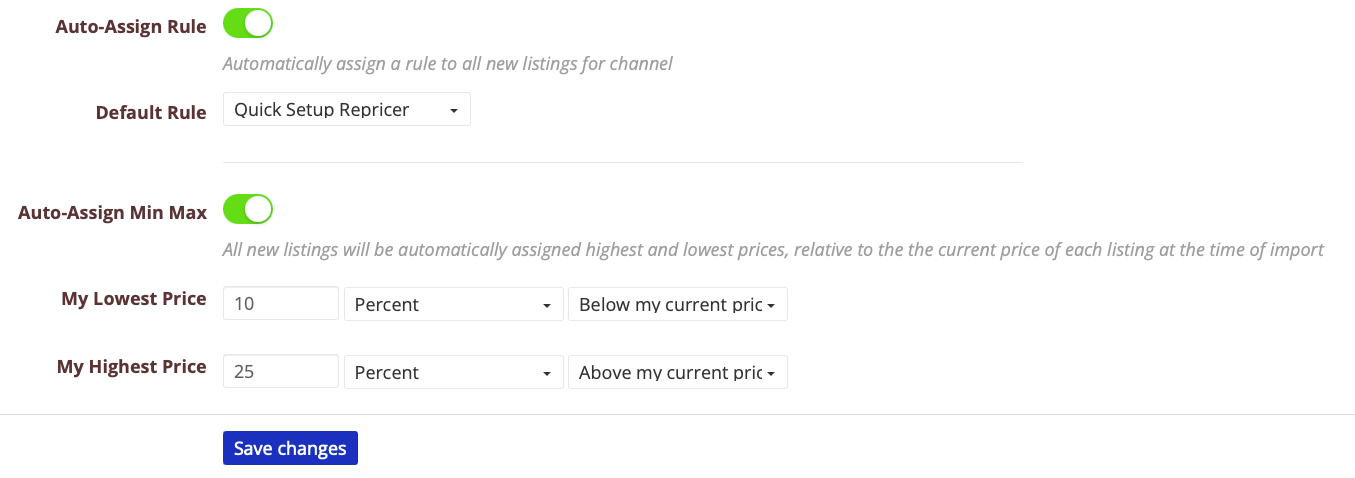The image size is (1355, 478).
Task: Click the caret arrow beside Quick Setup Repricer
Action: [x=454, y=111]
